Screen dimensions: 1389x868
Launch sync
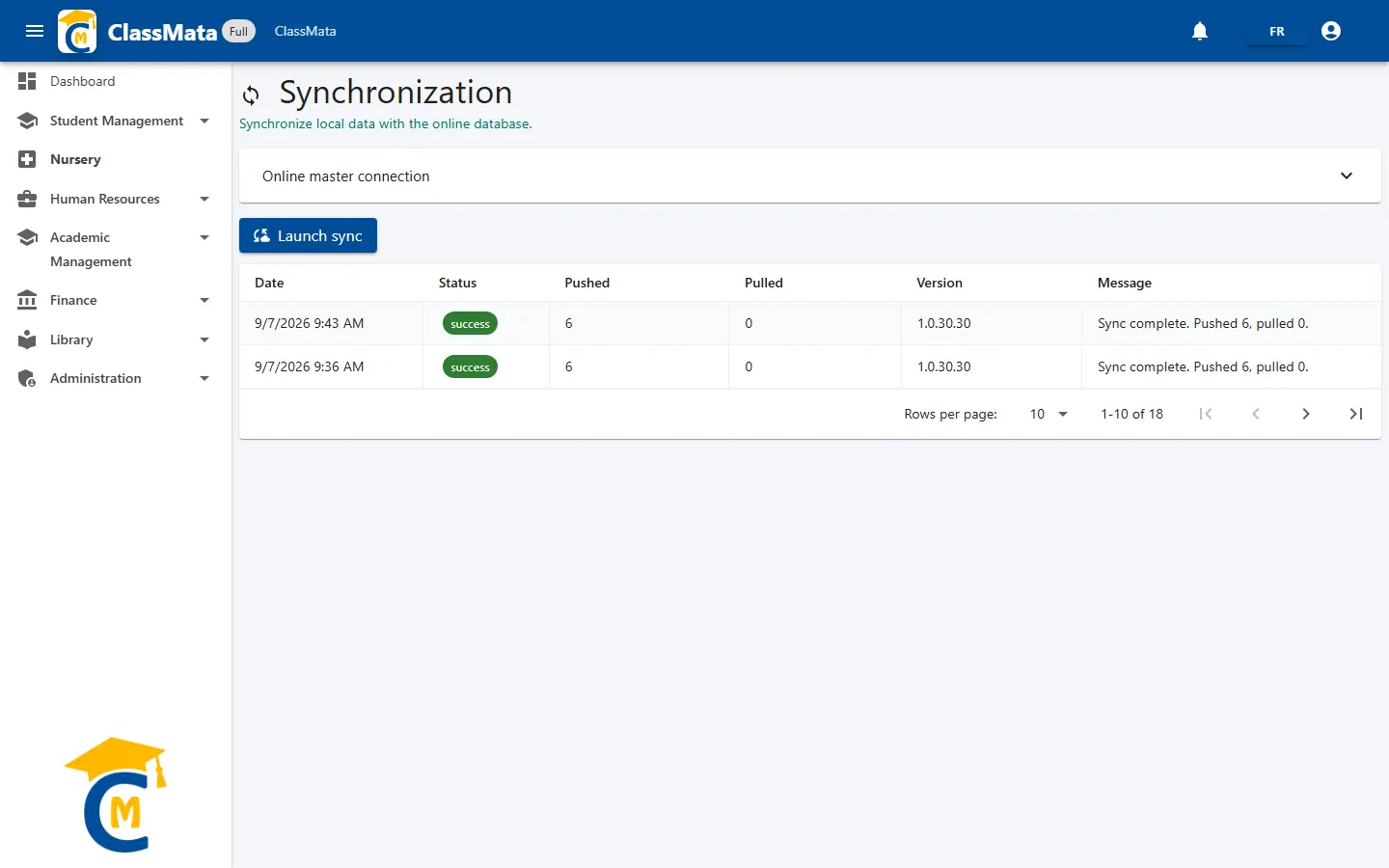point(308,235)
